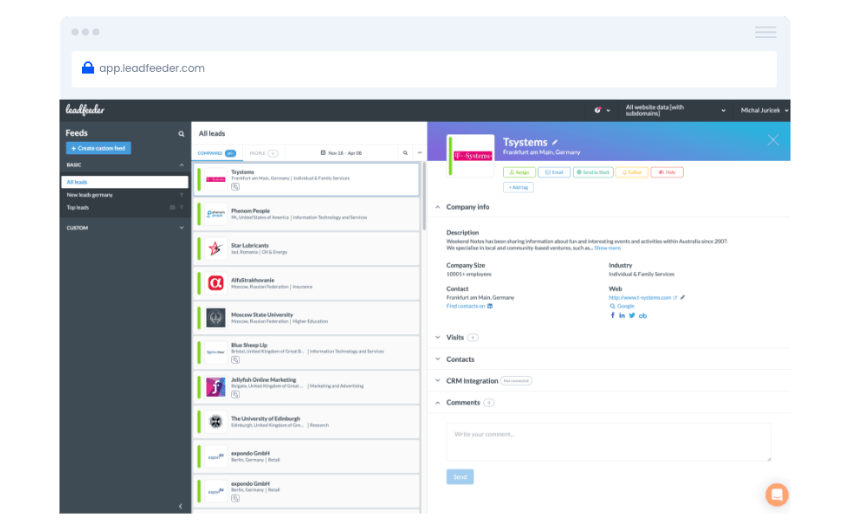
Task: Open the Michal Juricek user menu
Action: (x=764, y=110)
